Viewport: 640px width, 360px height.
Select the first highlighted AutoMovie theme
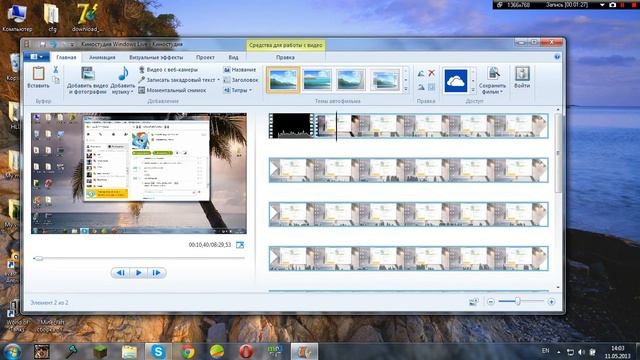(x=283, y=80)
